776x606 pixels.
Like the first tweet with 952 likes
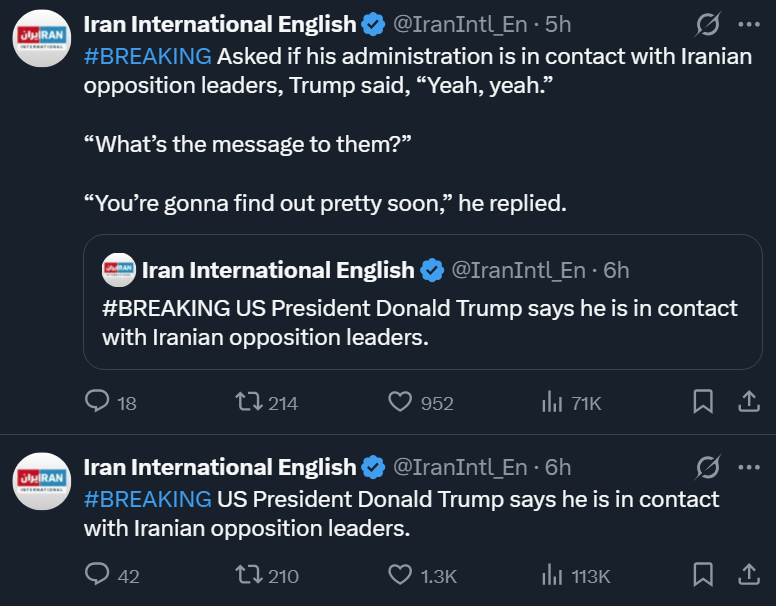click(x=400, y=402)
